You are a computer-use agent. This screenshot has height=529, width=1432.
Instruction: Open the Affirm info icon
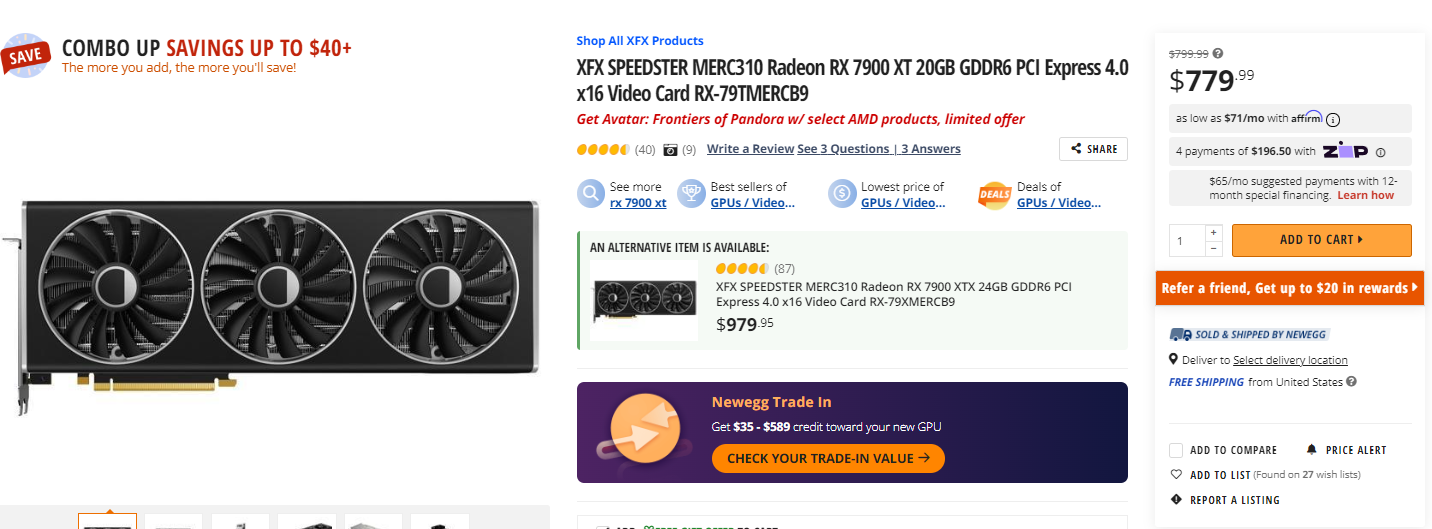point(1332,119)
